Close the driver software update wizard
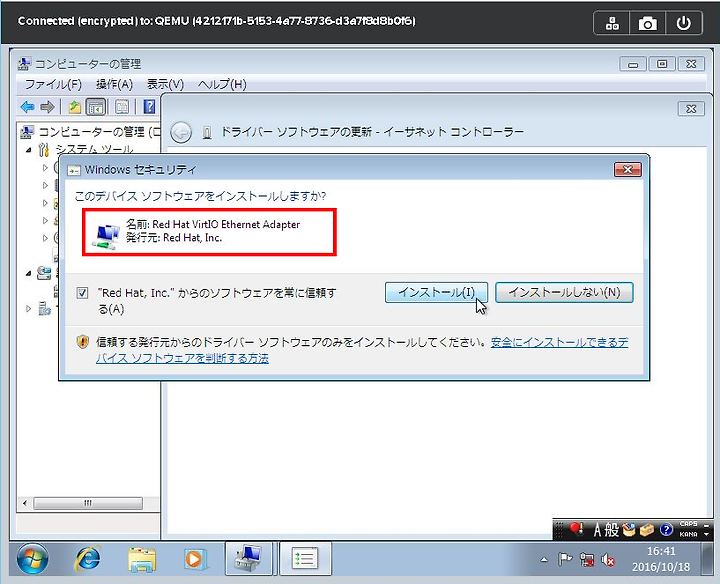The width and height of the screenshot is (720, 584). point(691,109)
